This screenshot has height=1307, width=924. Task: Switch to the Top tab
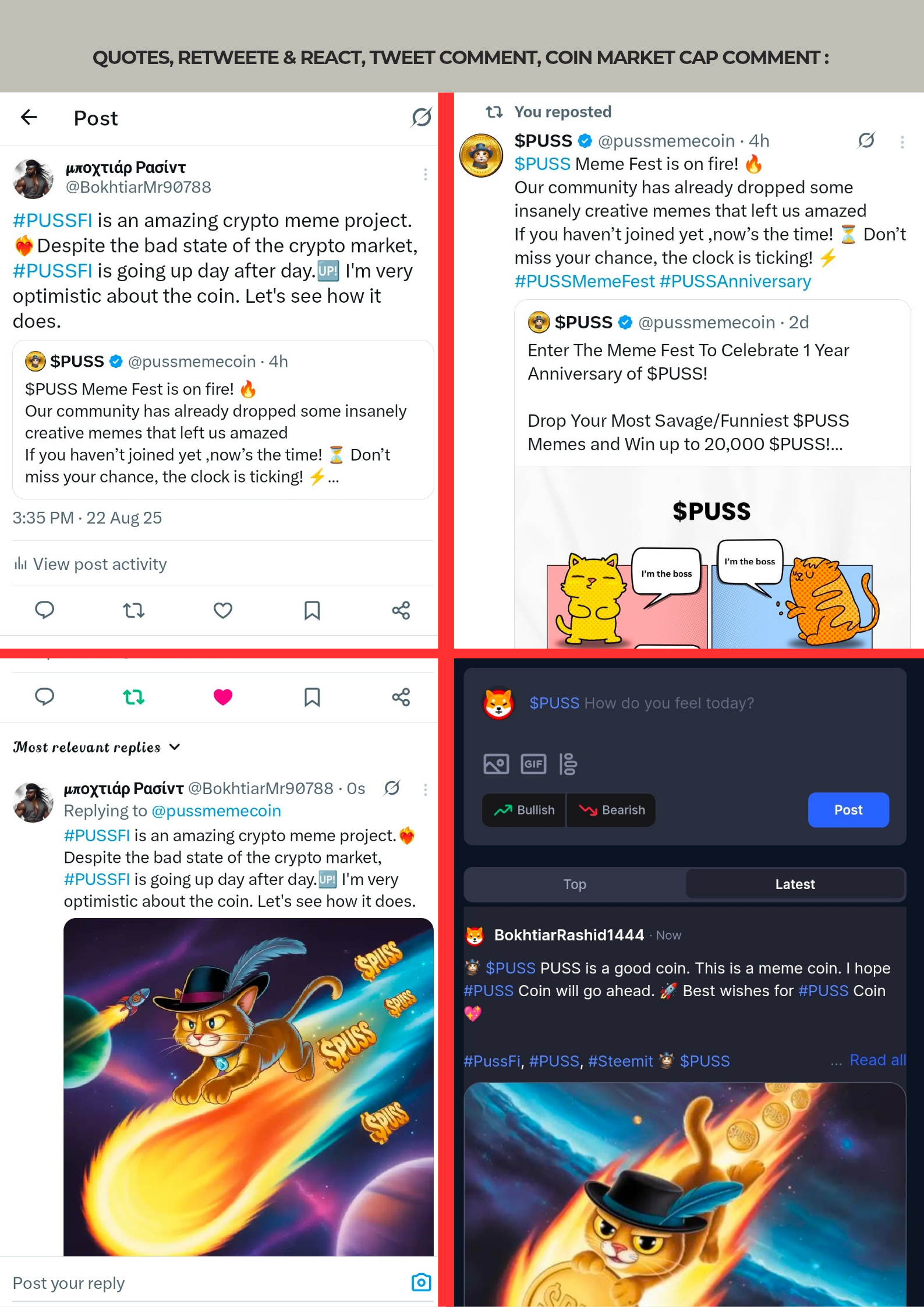(x=575, y=884)
